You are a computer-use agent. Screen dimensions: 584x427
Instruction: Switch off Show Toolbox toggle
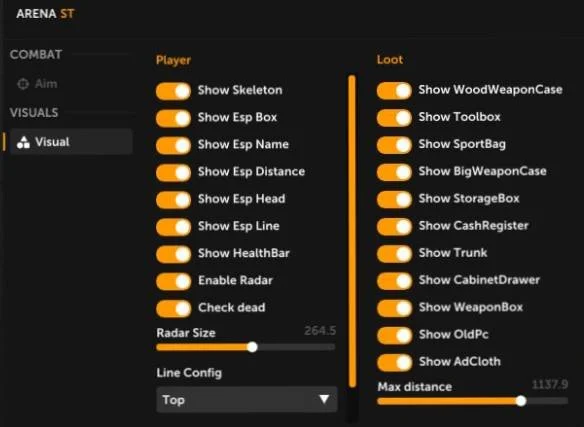click(x=394, y=118)
